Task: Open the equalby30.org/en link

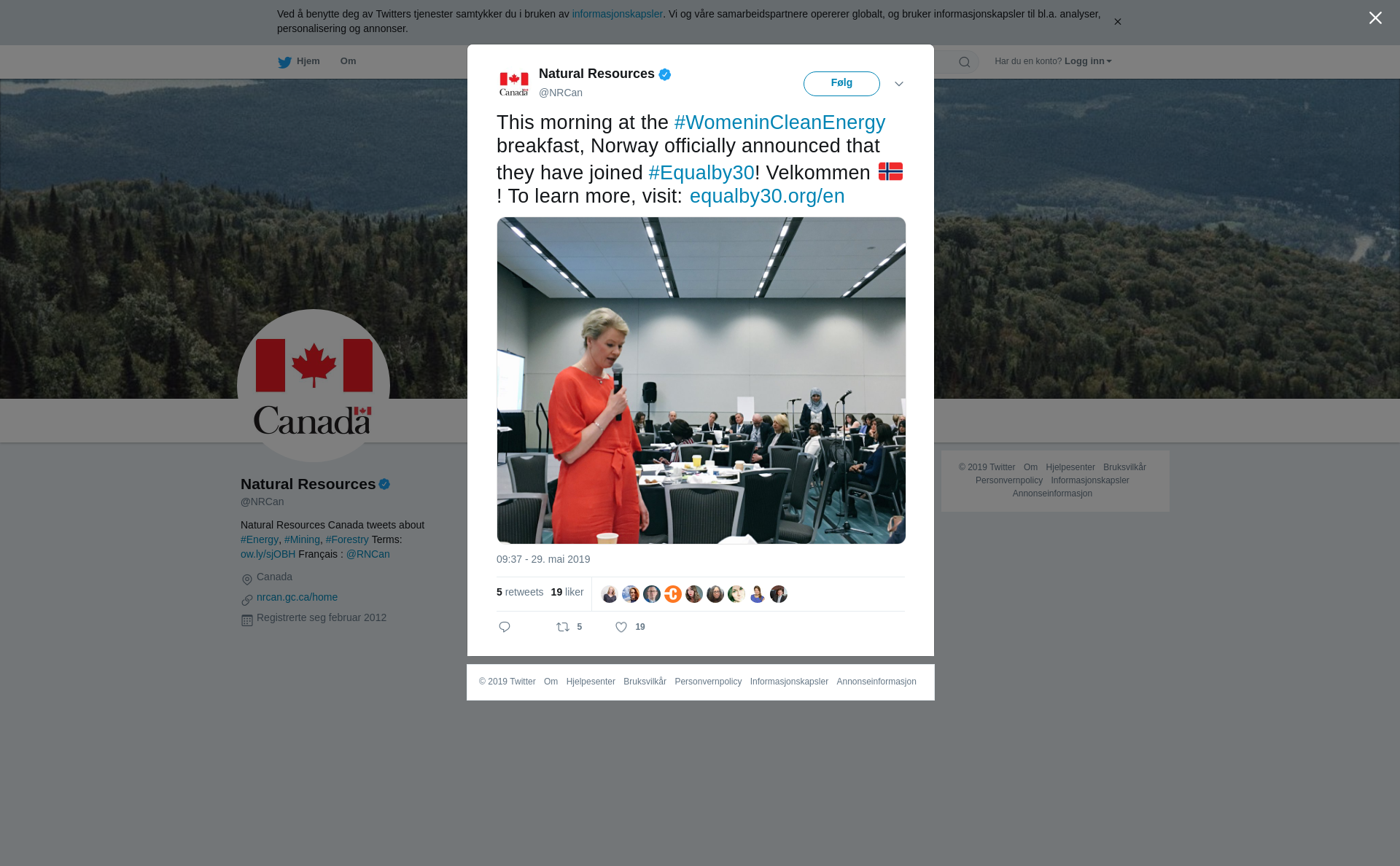Action: (767, 196)
